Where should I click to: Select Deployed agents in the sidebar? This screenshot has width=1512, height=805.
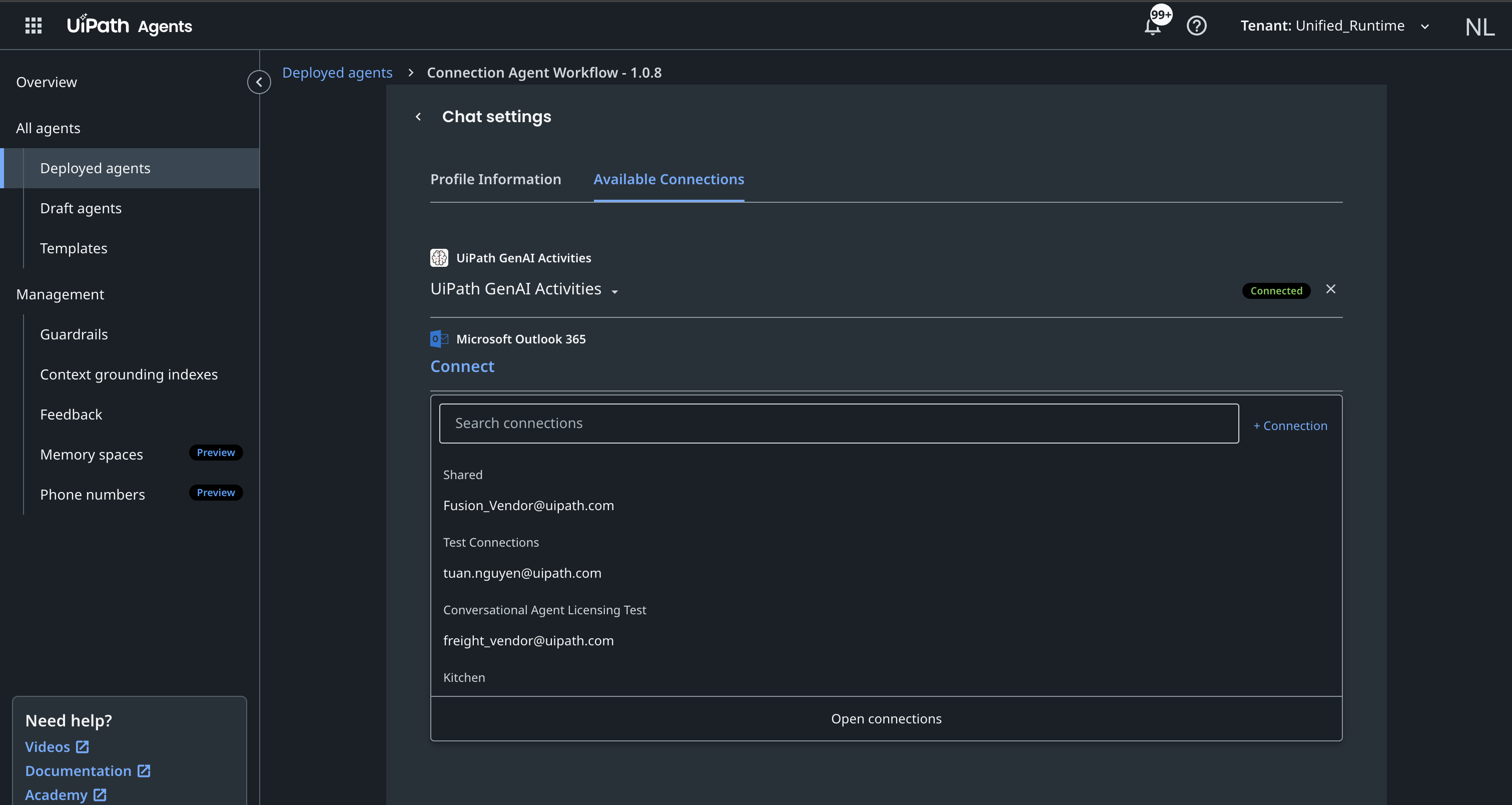(x=130, y=169)
